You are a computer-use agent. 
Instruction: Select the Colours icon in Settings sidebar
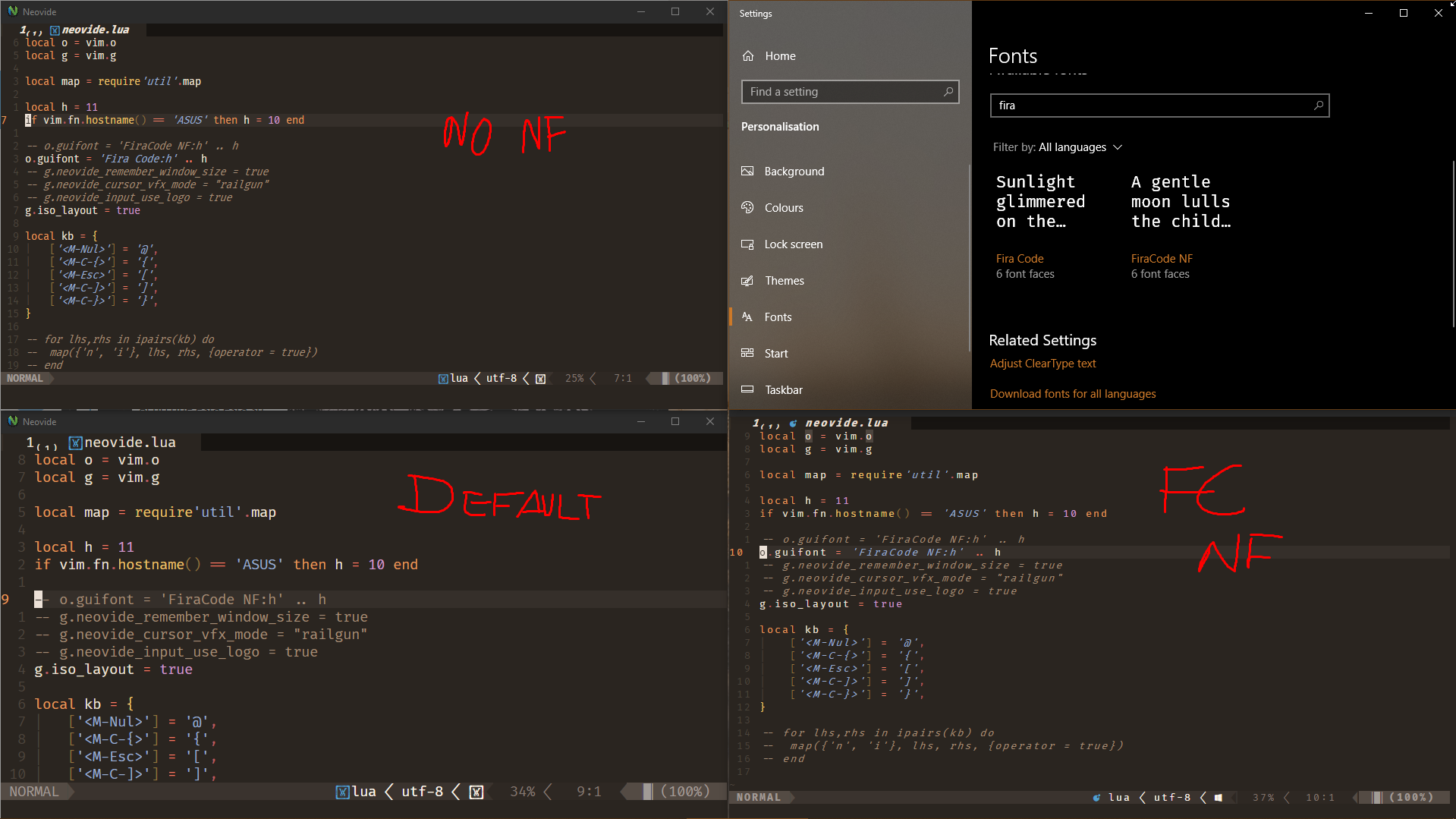(748, 207)
